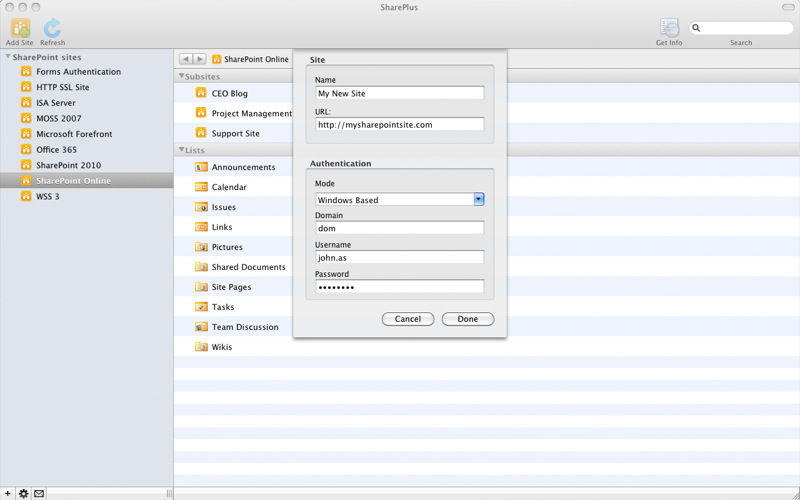Click the Microsoft Forefront site icon
Viewport: 800px width, 500px height.
26,134
